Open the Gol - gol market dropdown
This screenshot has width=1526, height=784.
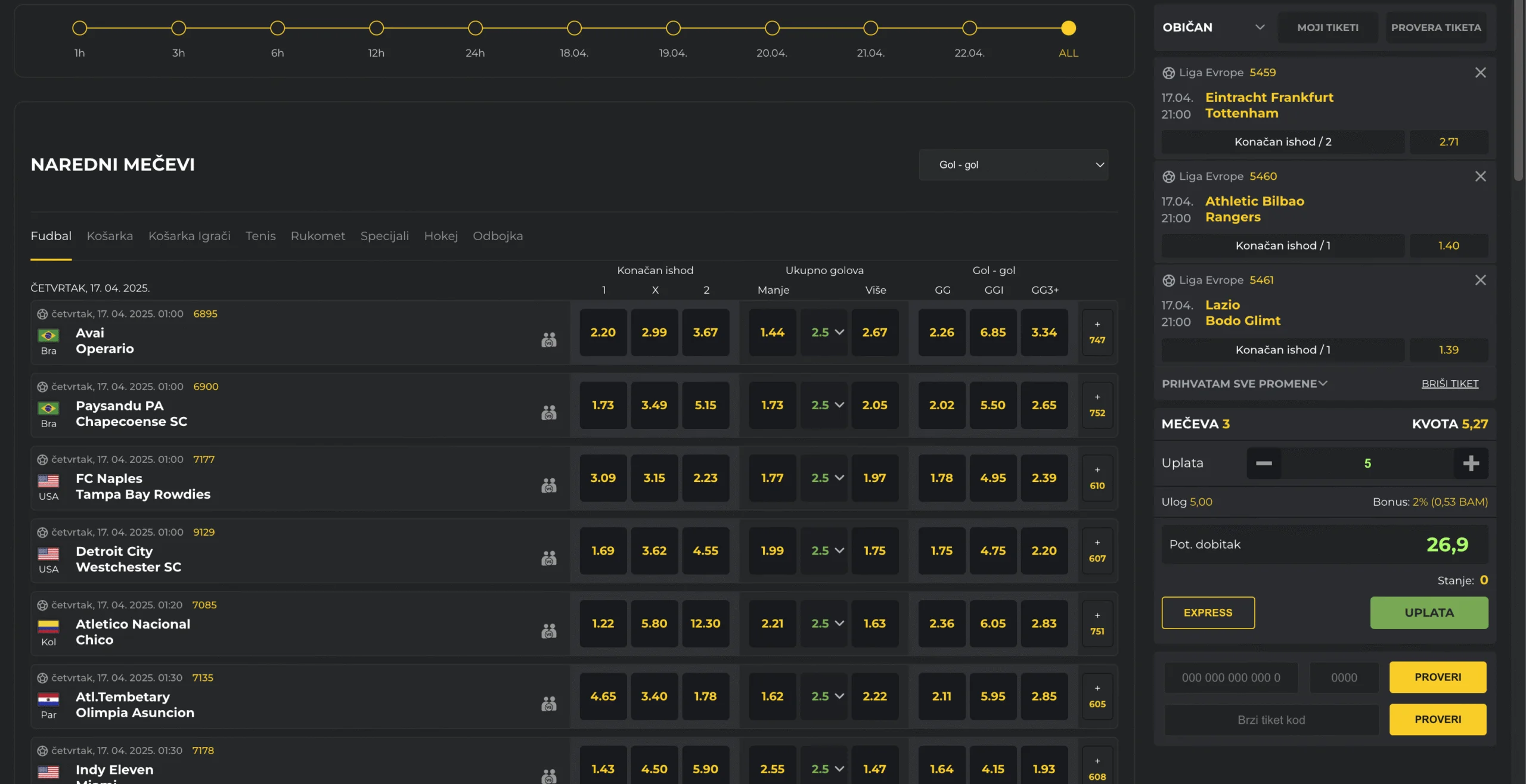(1013, 165)
